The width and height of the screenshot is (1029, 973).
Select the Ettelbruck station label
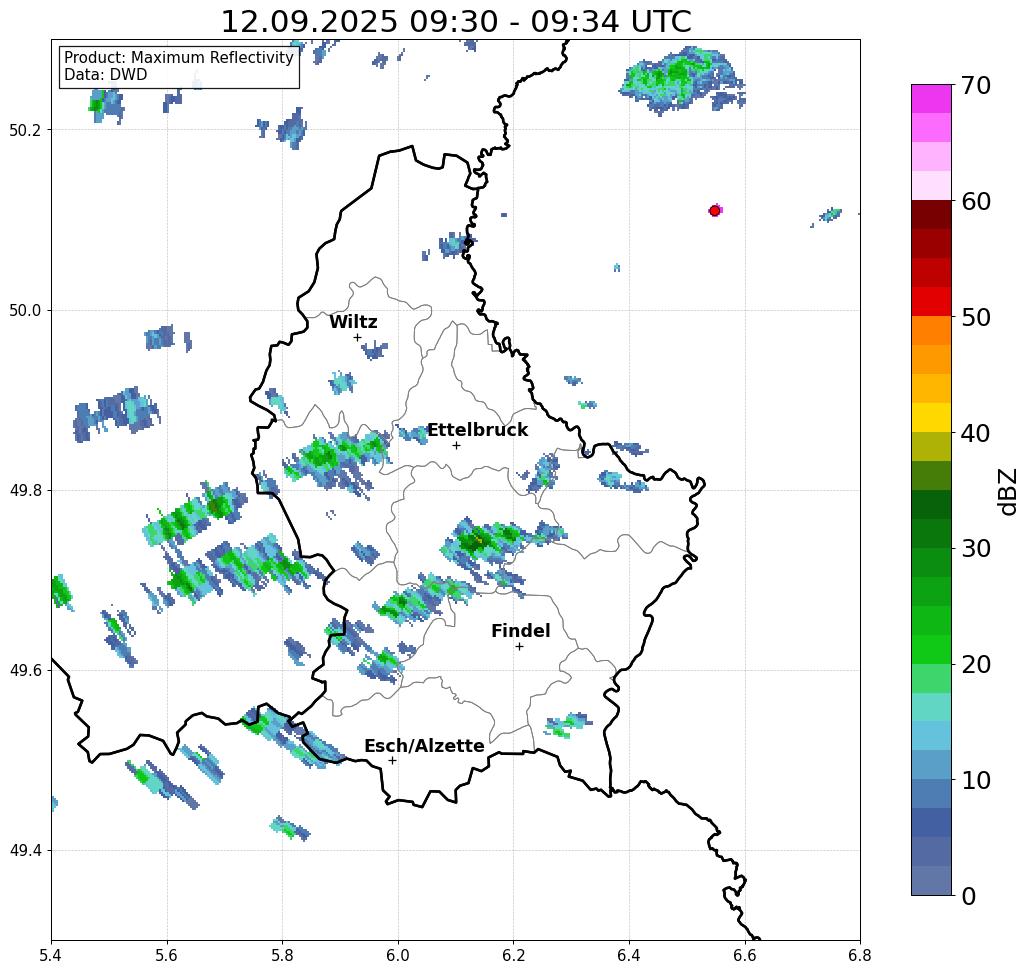pyautogui.click(x=477, y=430)
